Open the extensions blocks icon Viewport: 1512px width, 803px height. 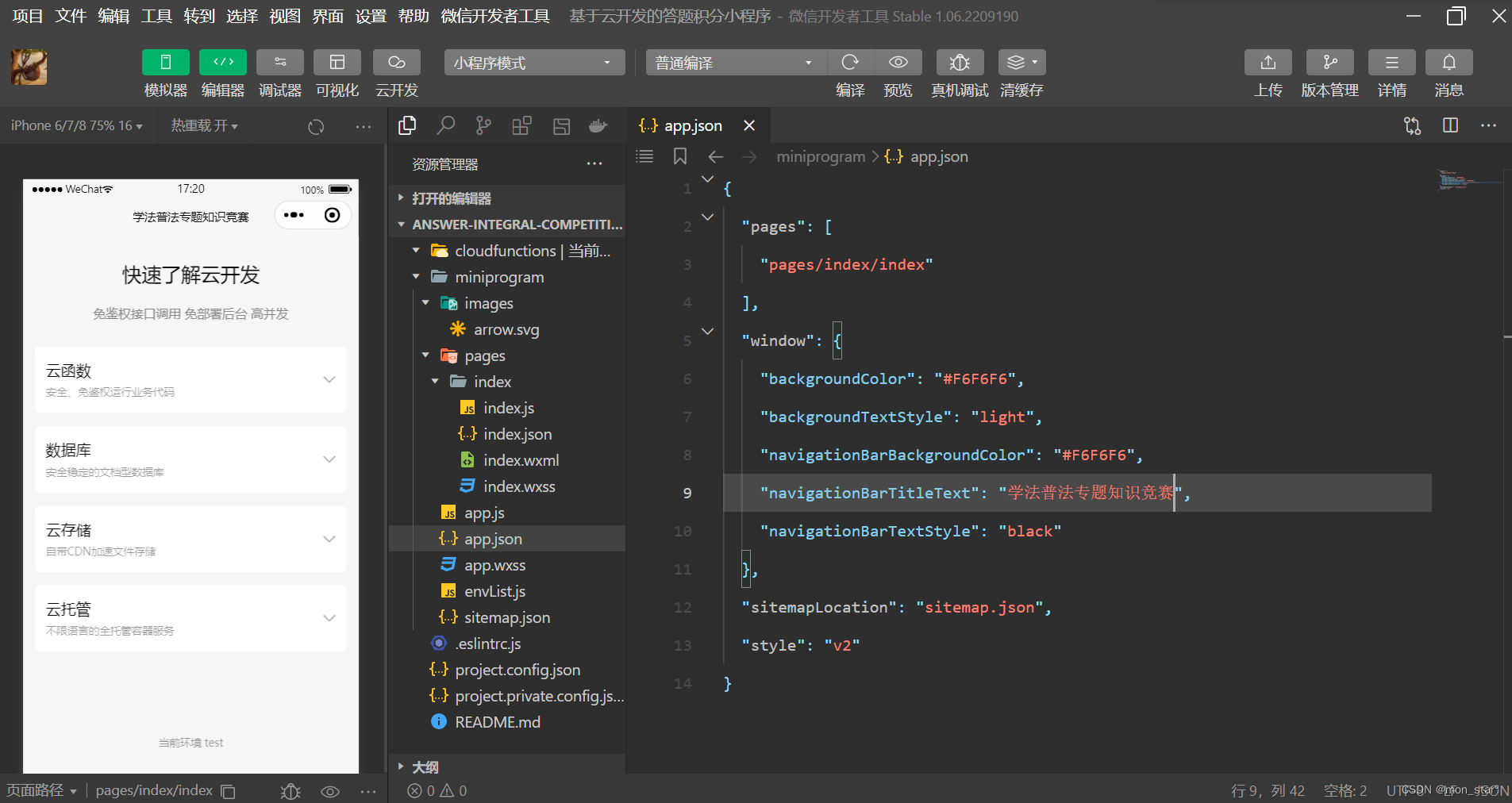click(521, 125)
